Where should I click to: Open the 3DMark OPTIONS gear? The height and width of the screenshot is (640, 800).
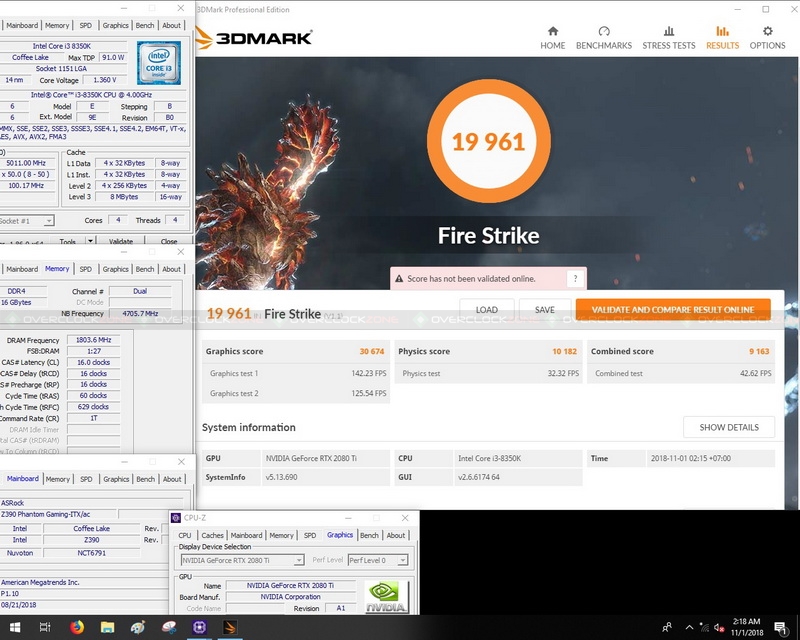(767, 38)
